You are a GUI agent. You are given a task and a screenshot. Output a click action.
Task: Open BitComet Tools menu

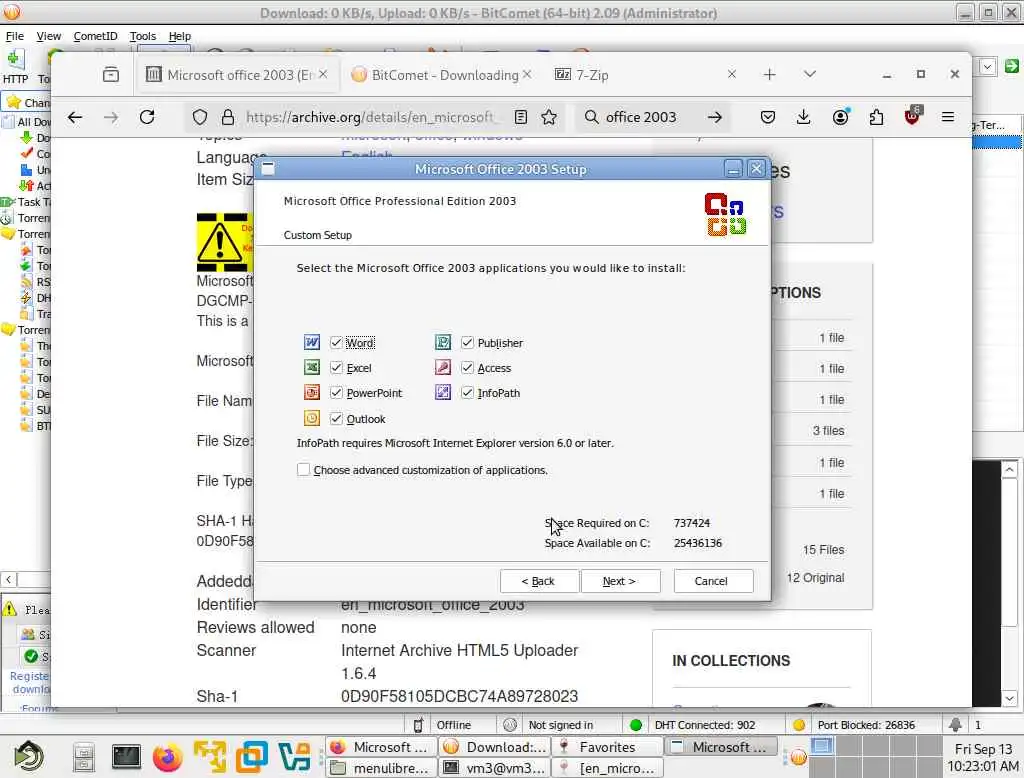point(142,36)
